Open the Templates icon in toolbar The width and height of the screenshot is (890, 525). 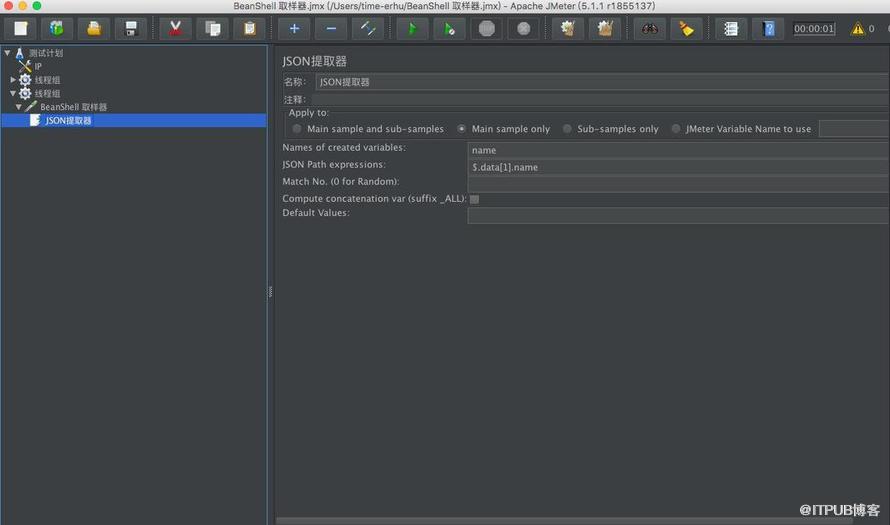click(57, 28)
